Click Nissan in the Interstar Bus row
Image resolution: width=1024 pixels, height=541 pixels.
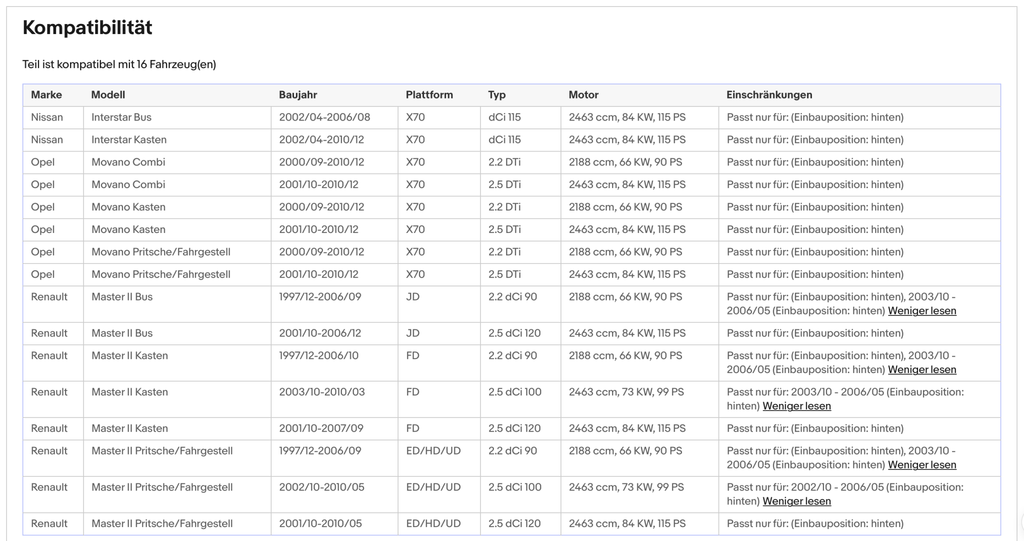pos(47,118)
